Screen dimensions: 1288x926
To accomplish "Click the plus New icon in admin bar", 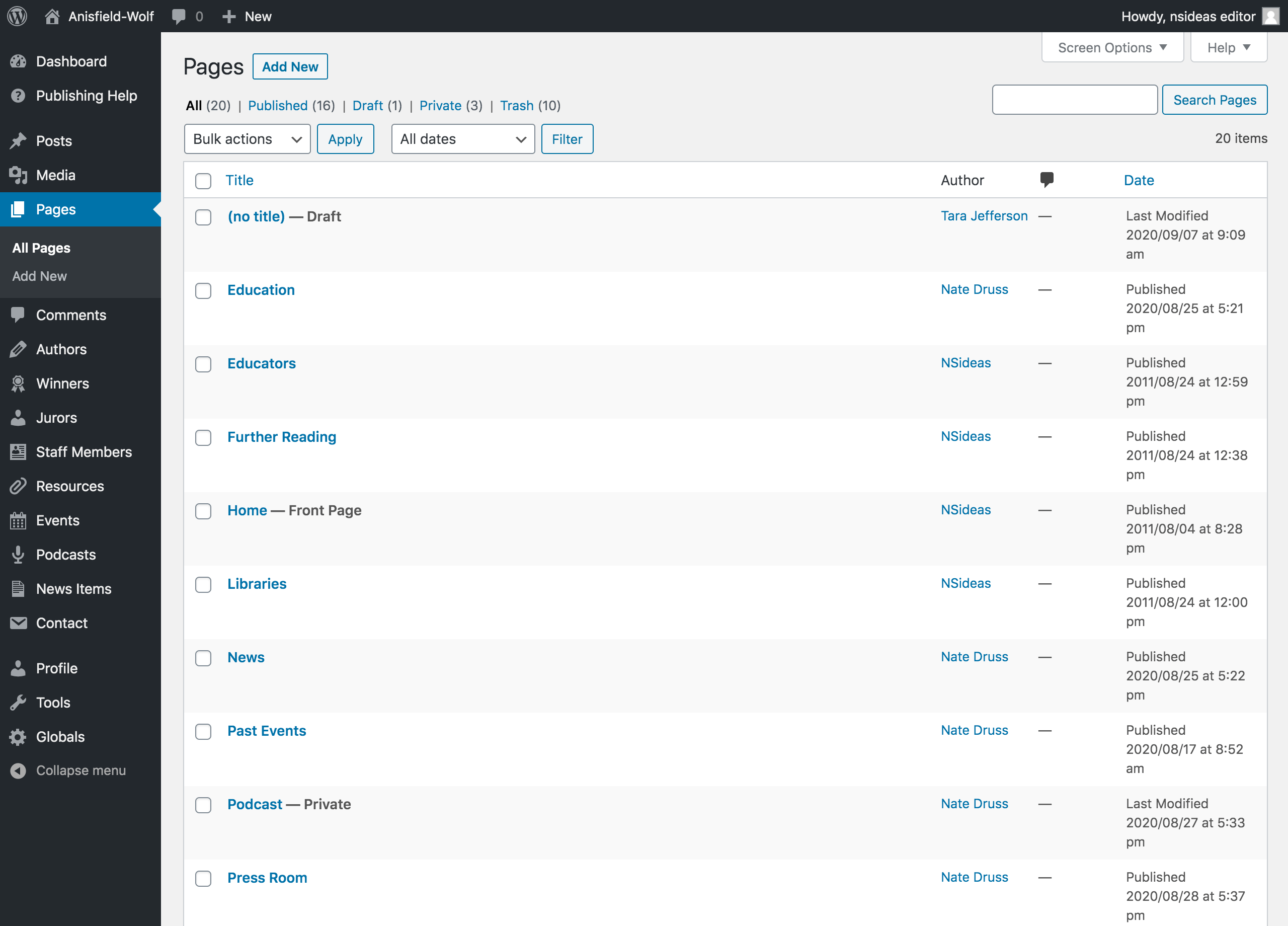I will tap(229, 17).
